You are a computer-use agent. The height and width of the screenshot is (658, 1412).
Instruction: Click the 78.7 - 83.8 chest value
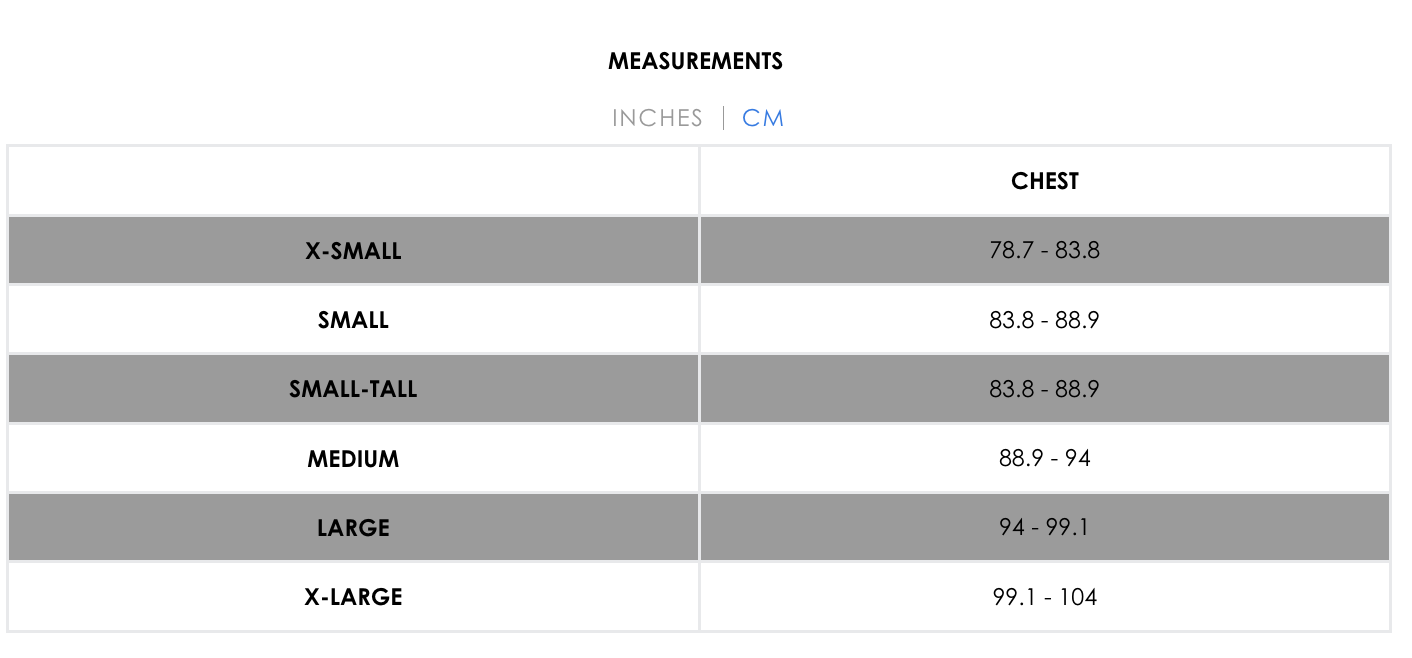[x=1045, y=250]
